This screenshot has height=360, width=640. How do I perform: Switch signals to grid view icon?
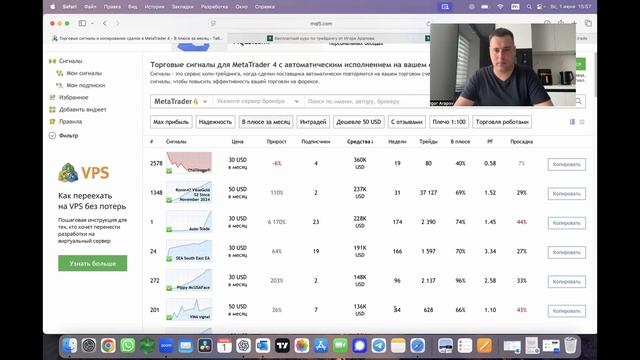pos(582,122)
